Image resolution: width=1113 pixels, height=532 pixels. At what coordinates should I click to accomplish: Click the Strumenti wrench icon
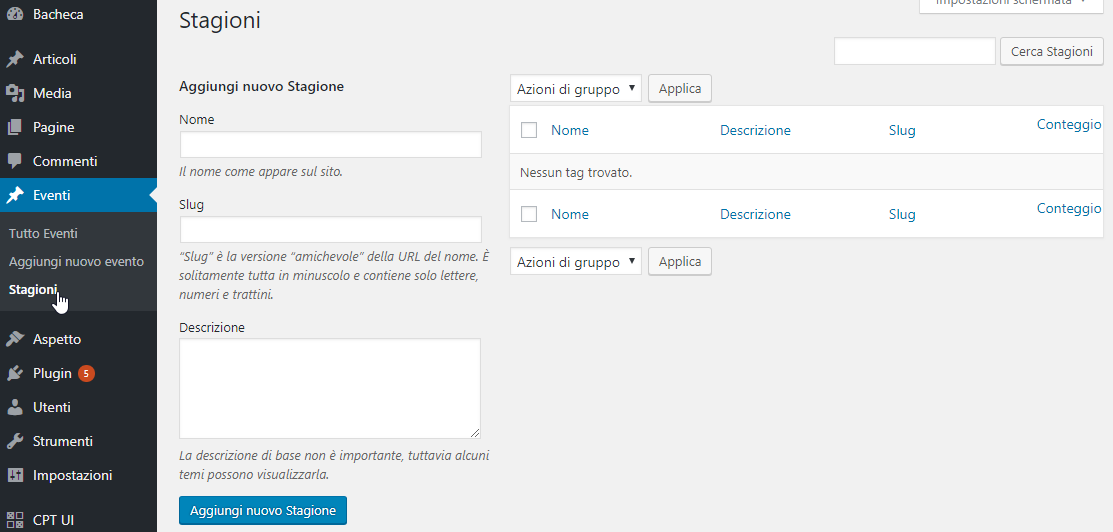[15, 441]
